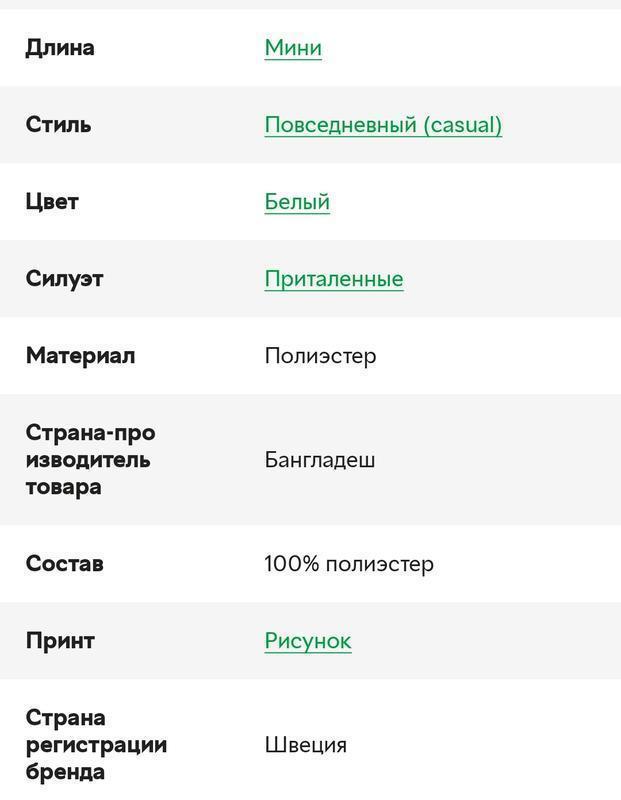Click the Цвет attribute label
Screen dimensions: 621x800
tap(52, 202)
